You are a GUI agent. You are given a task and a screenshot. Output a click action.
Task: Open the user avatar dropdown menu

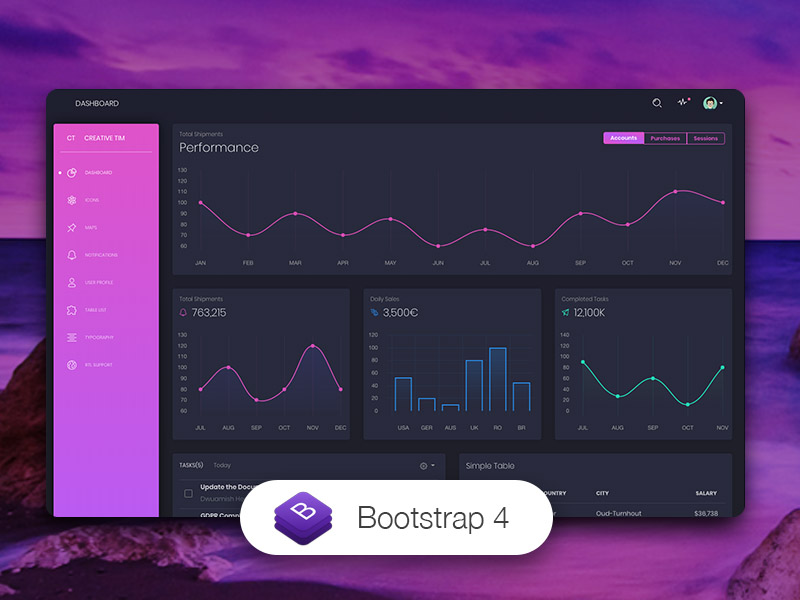[x=711, y=103]
